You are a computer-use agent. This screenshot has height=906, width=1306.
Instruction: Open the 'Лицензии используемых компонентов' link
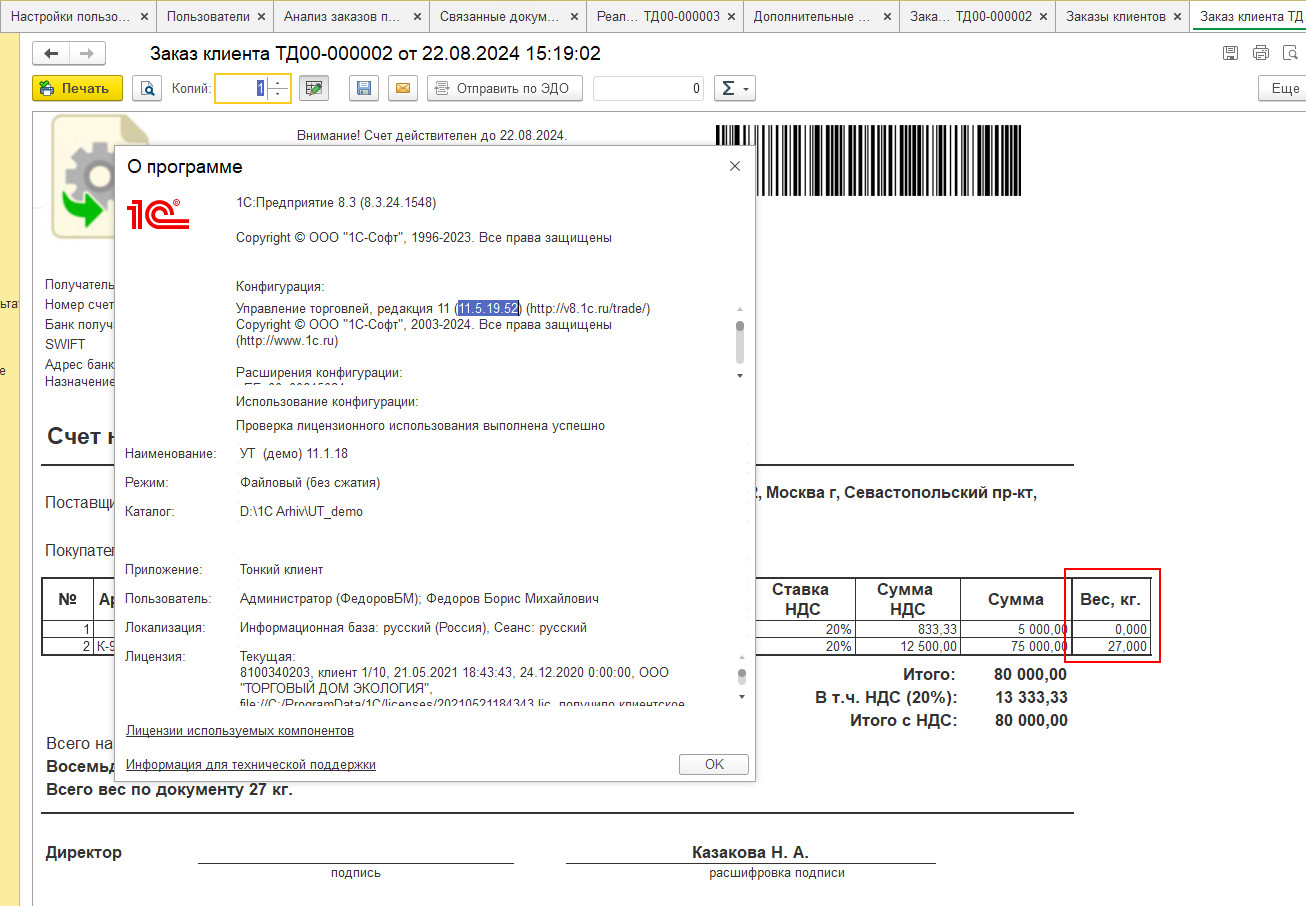(x=240, y=731)
